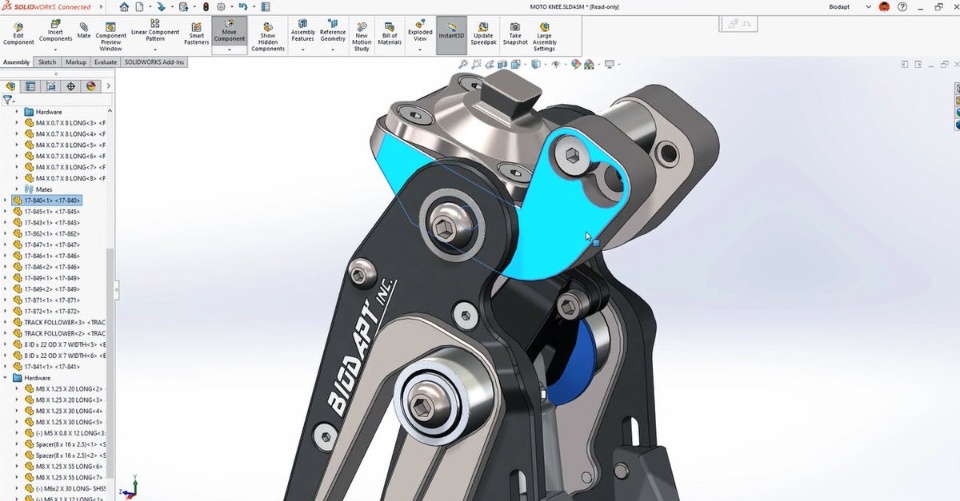960x501 pixels.
Task: Expand the M4 X 0.7 X 8 LONG<3> node
Action: tap(17, 122)
